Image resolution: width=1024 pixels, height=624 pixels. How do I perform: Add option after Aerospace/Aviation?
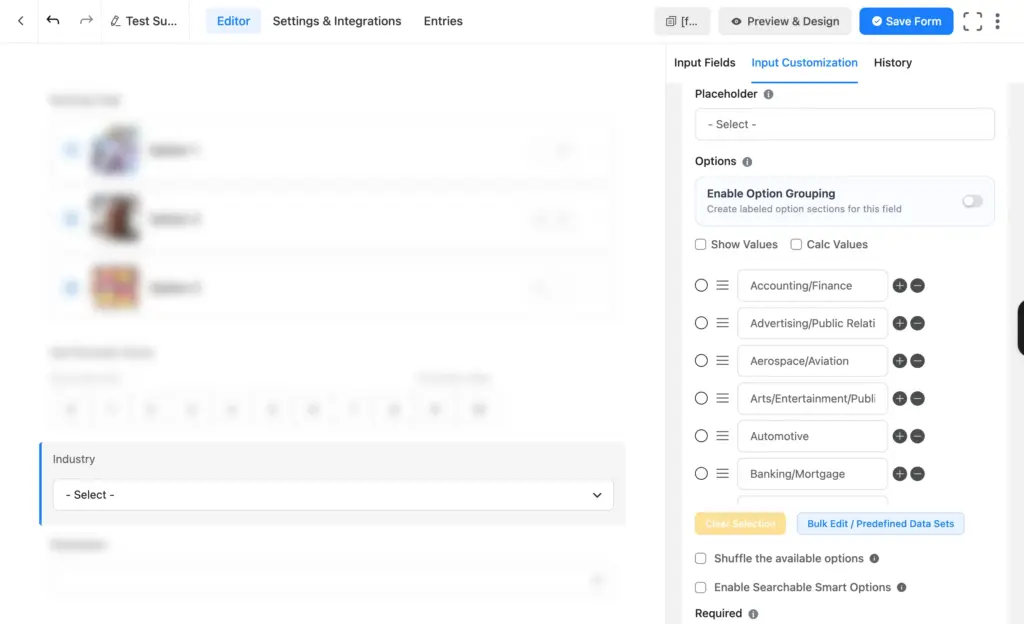tap(899, 361)
